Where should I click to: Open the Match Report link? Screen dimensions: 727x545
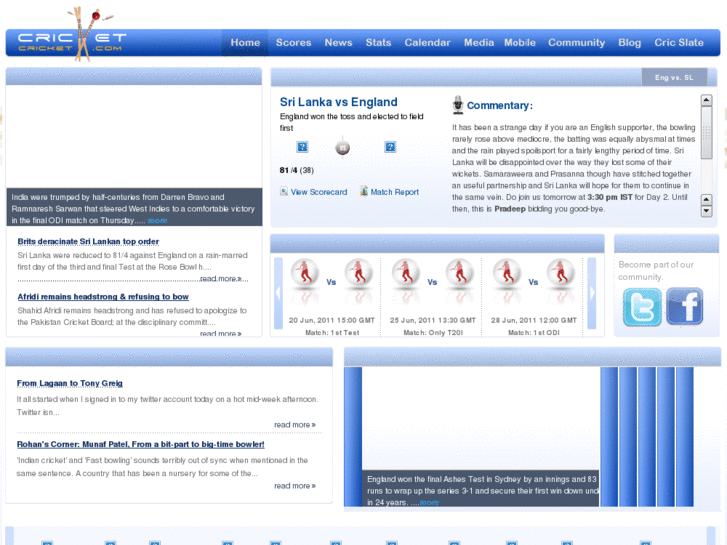click(x=395, y=192)
